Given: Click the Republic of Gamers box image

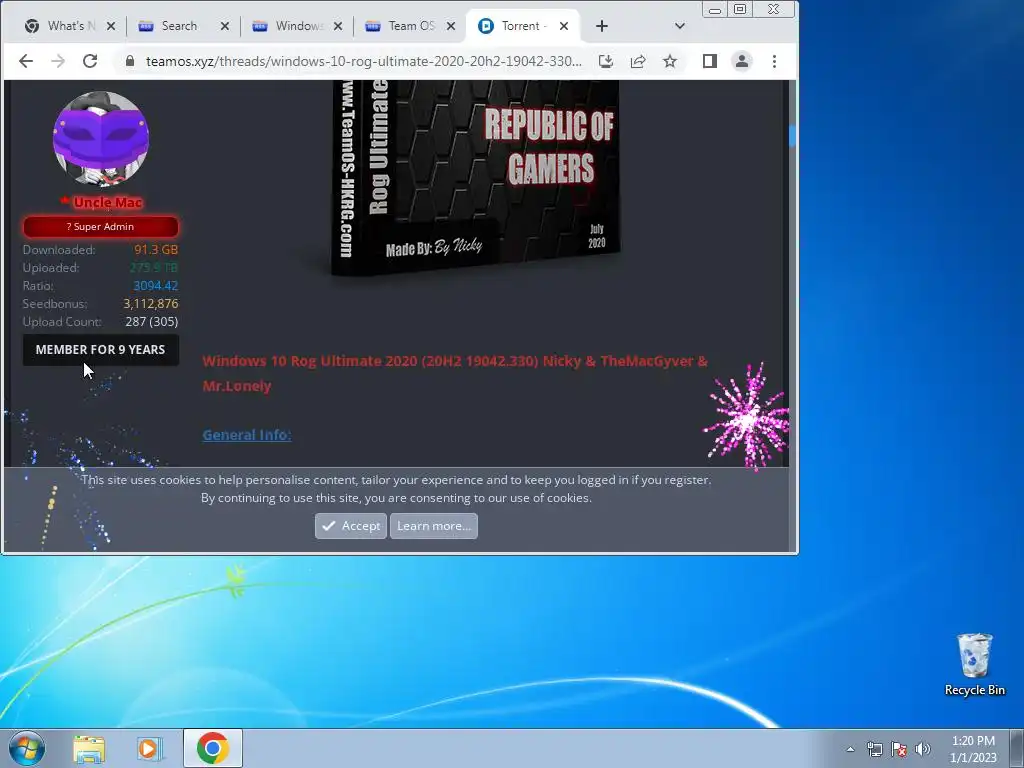Looking at the screenshot, I should [x=475, y=176].
